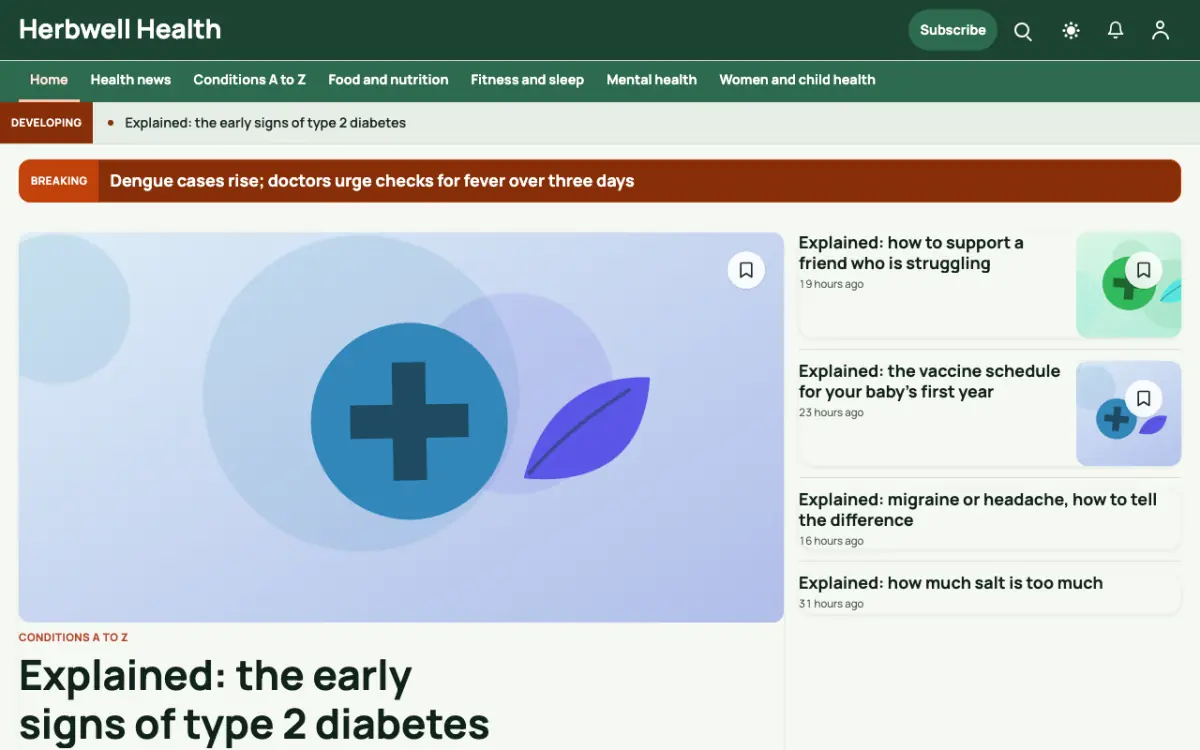Open the search icon in header

1023,30
